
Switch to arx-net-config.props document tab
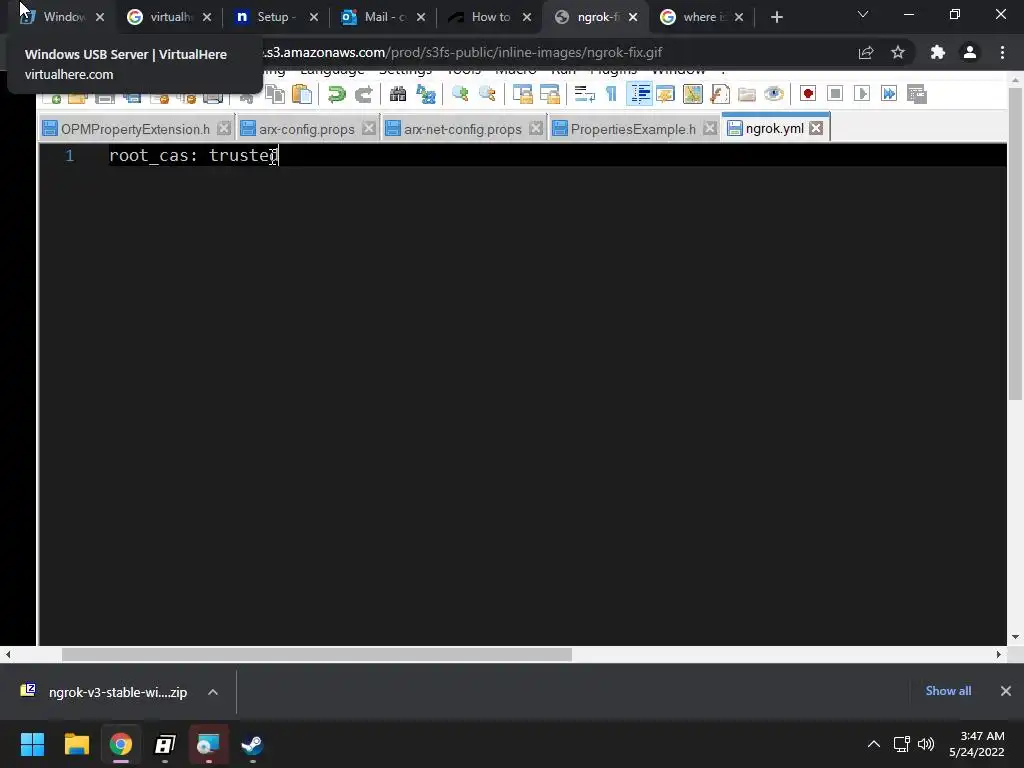(462, 129)
